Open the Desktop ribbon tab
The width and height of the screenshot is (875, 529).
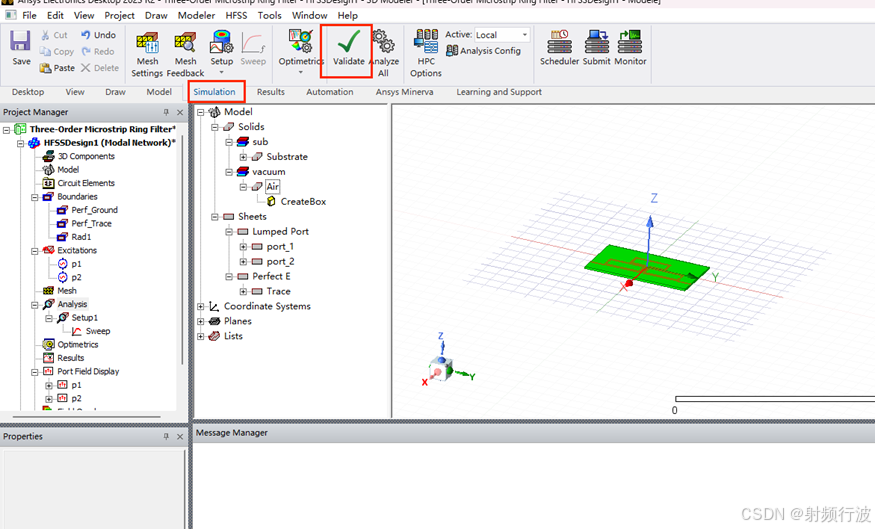coord(28,92)
